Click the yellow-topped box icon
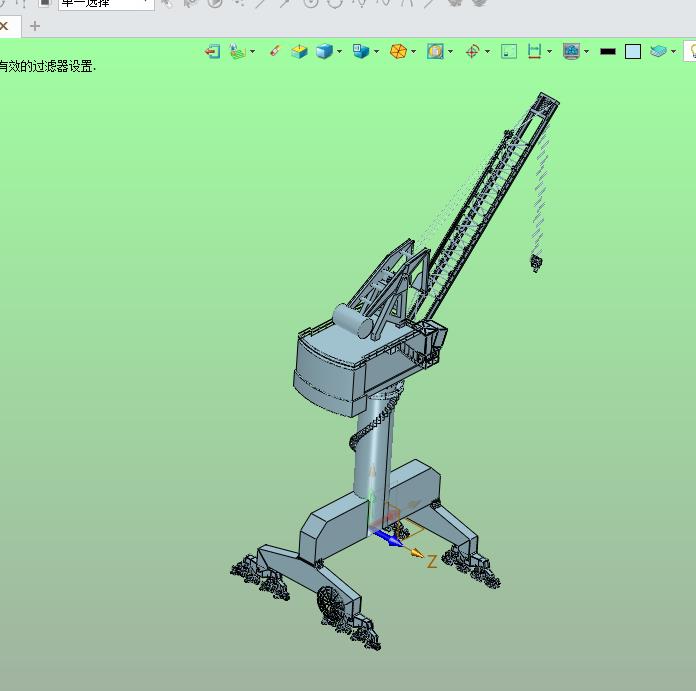Screen dimensions: 696x691 (299, 51)
